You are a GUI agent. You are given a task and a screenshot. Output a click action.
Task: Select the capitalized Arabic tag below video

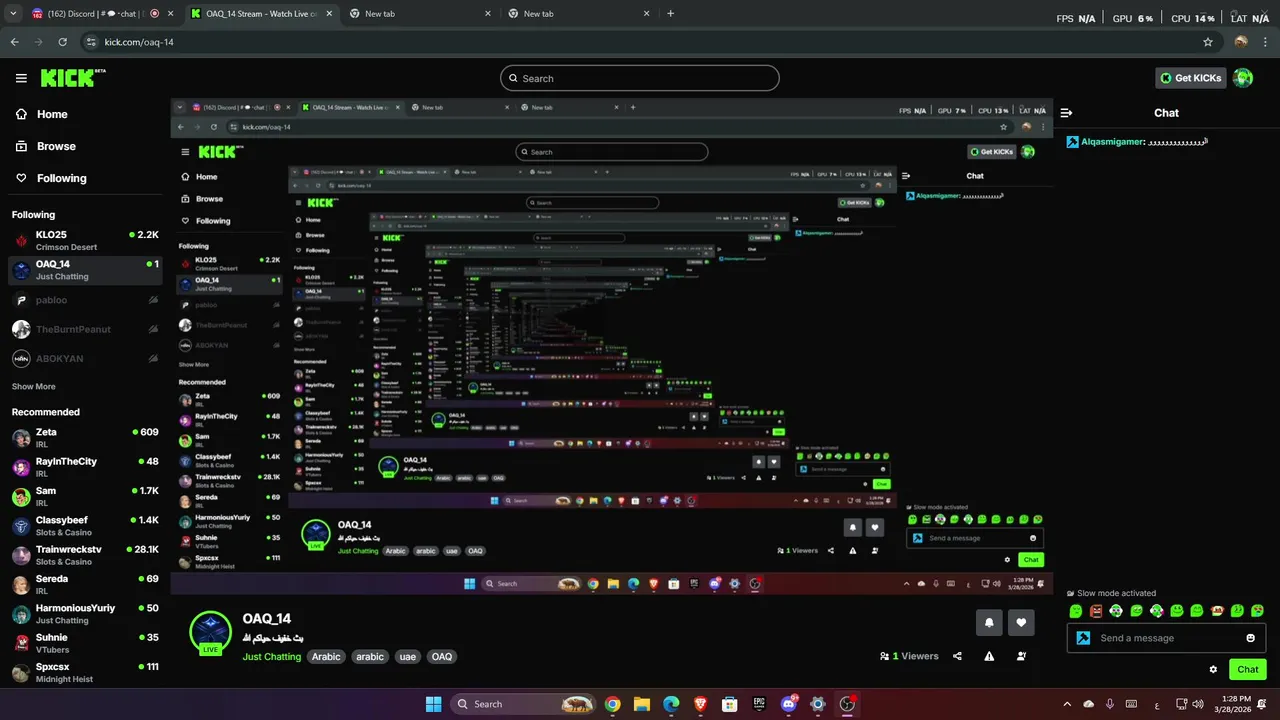[326, 657]
